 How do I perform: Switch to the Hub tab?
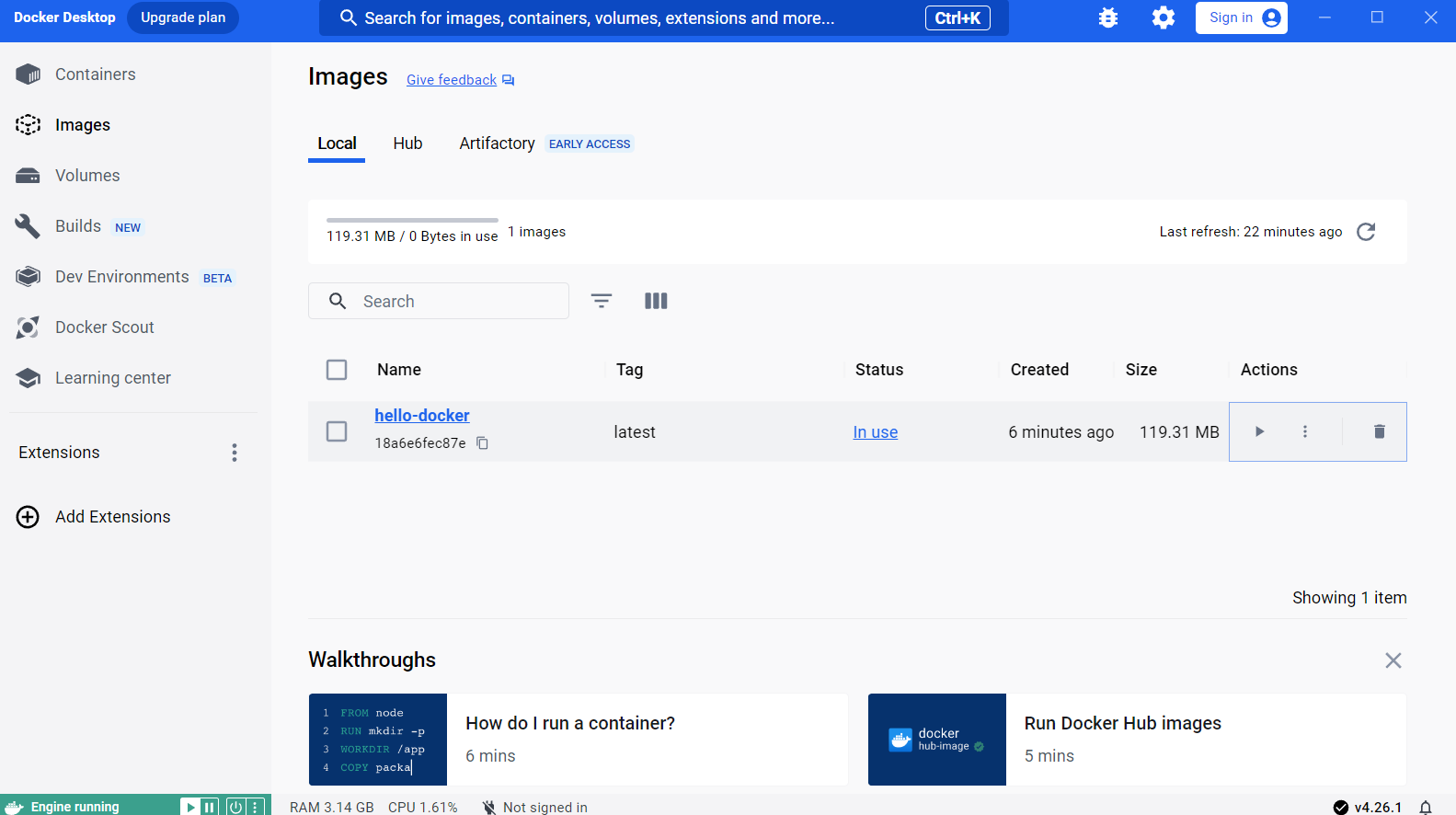pyautogui.click(x=407, y=143)
